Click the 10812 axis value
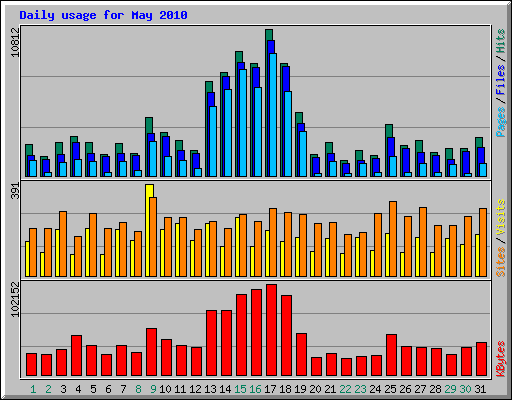 tap(15, 42)
